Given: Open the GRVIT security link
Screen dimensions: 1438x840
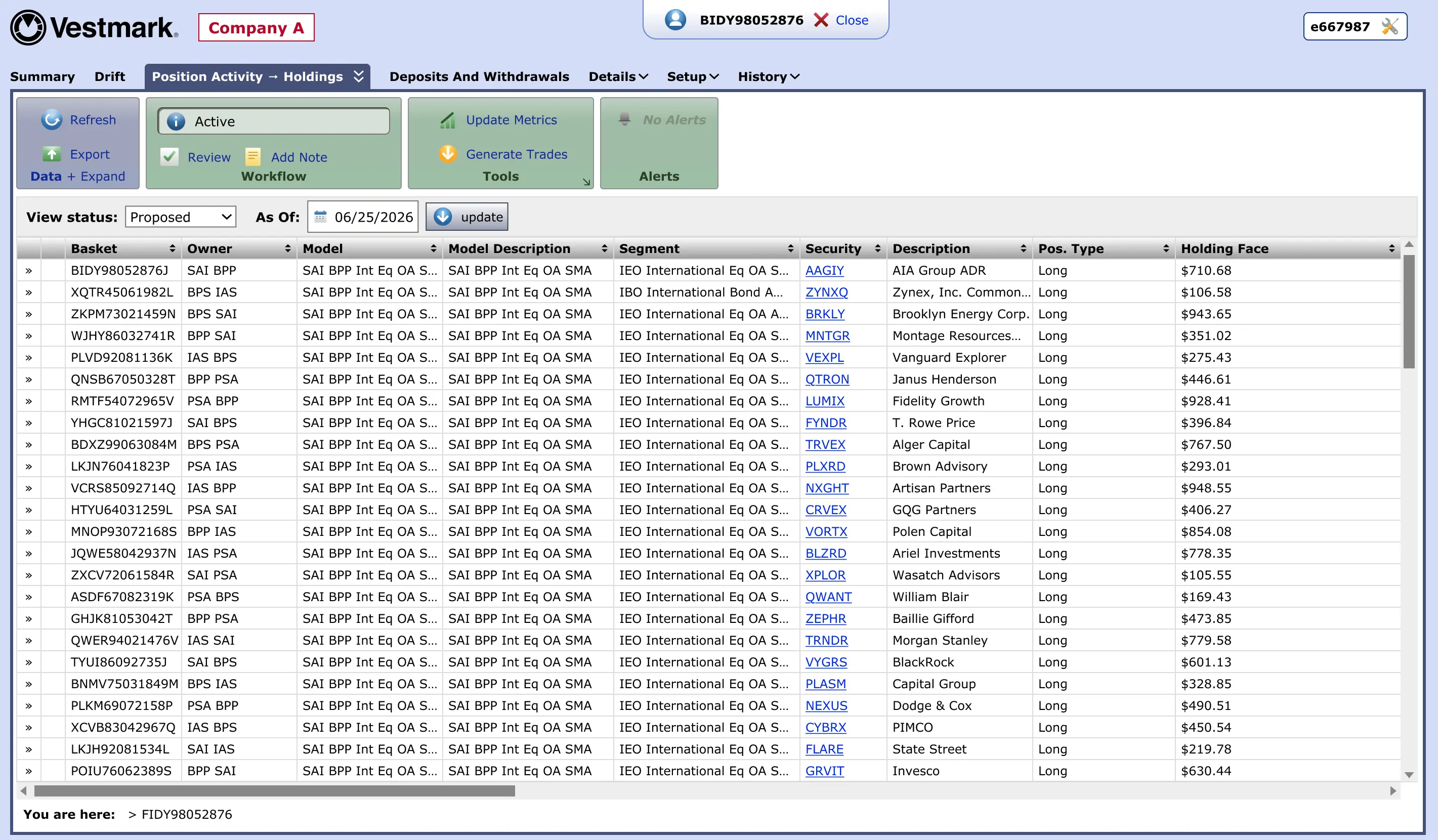Looking at the screenshot, I should pos(825,771).
